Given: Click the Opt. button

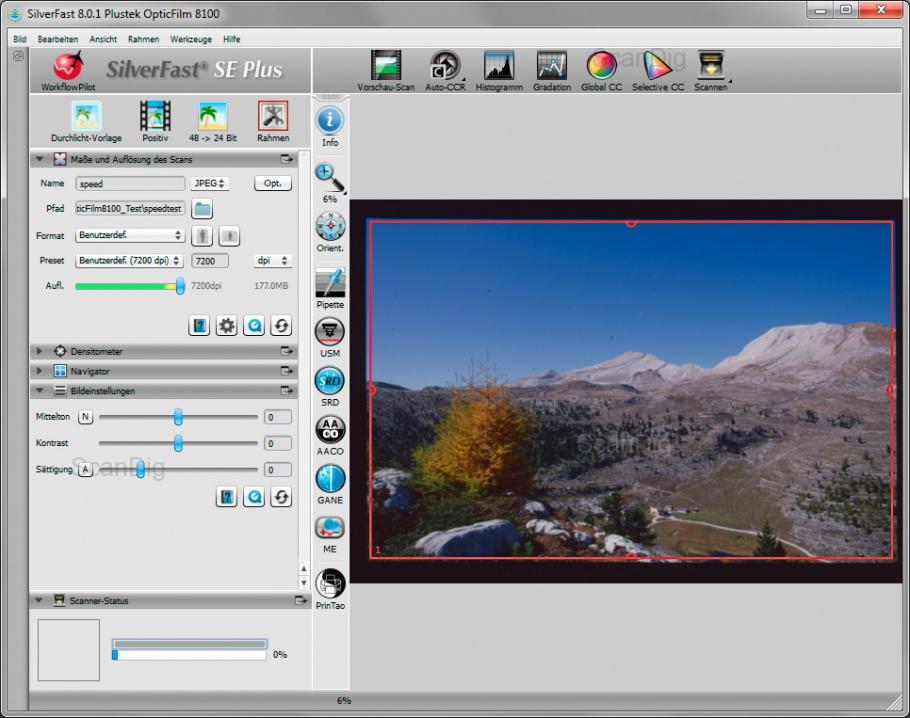Looking at the screenshot, I should (x=273, y=184).
